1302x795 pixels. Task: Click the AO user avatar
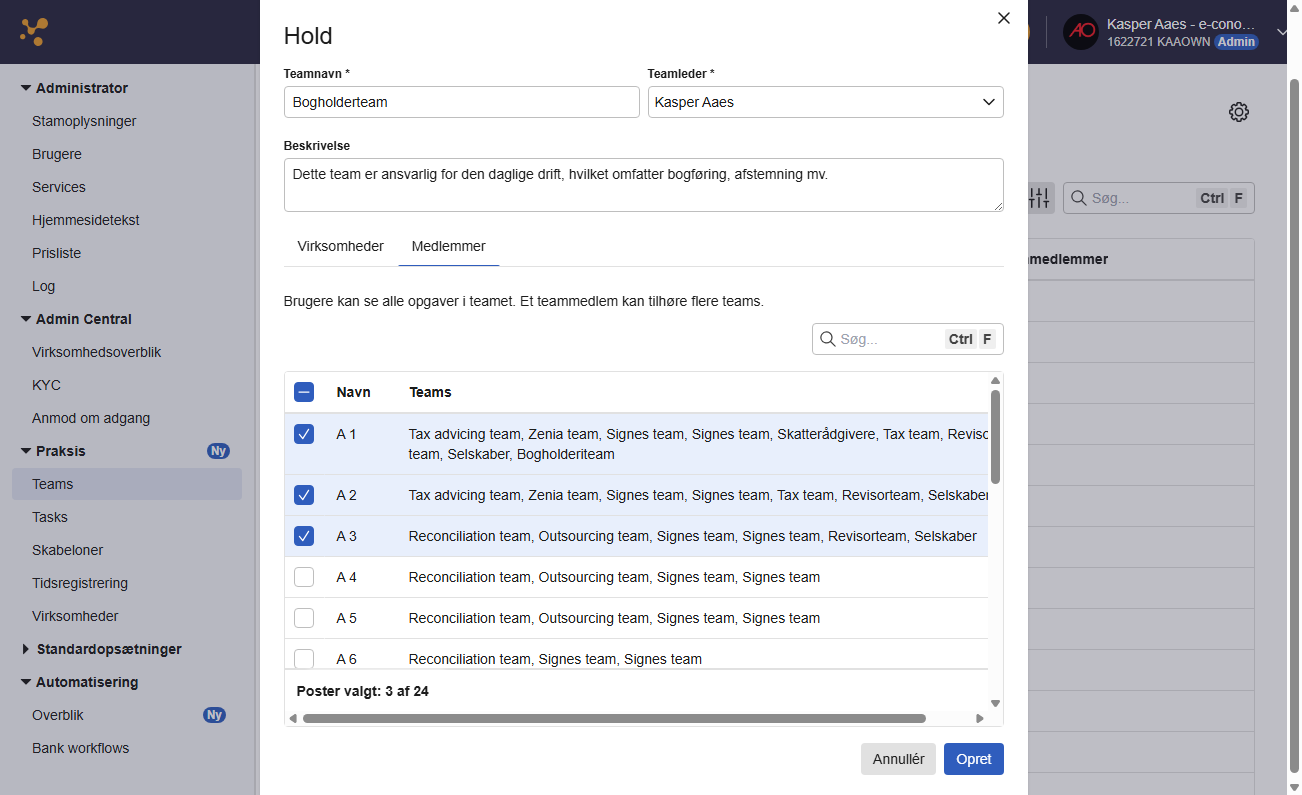tap(1080, 32)
